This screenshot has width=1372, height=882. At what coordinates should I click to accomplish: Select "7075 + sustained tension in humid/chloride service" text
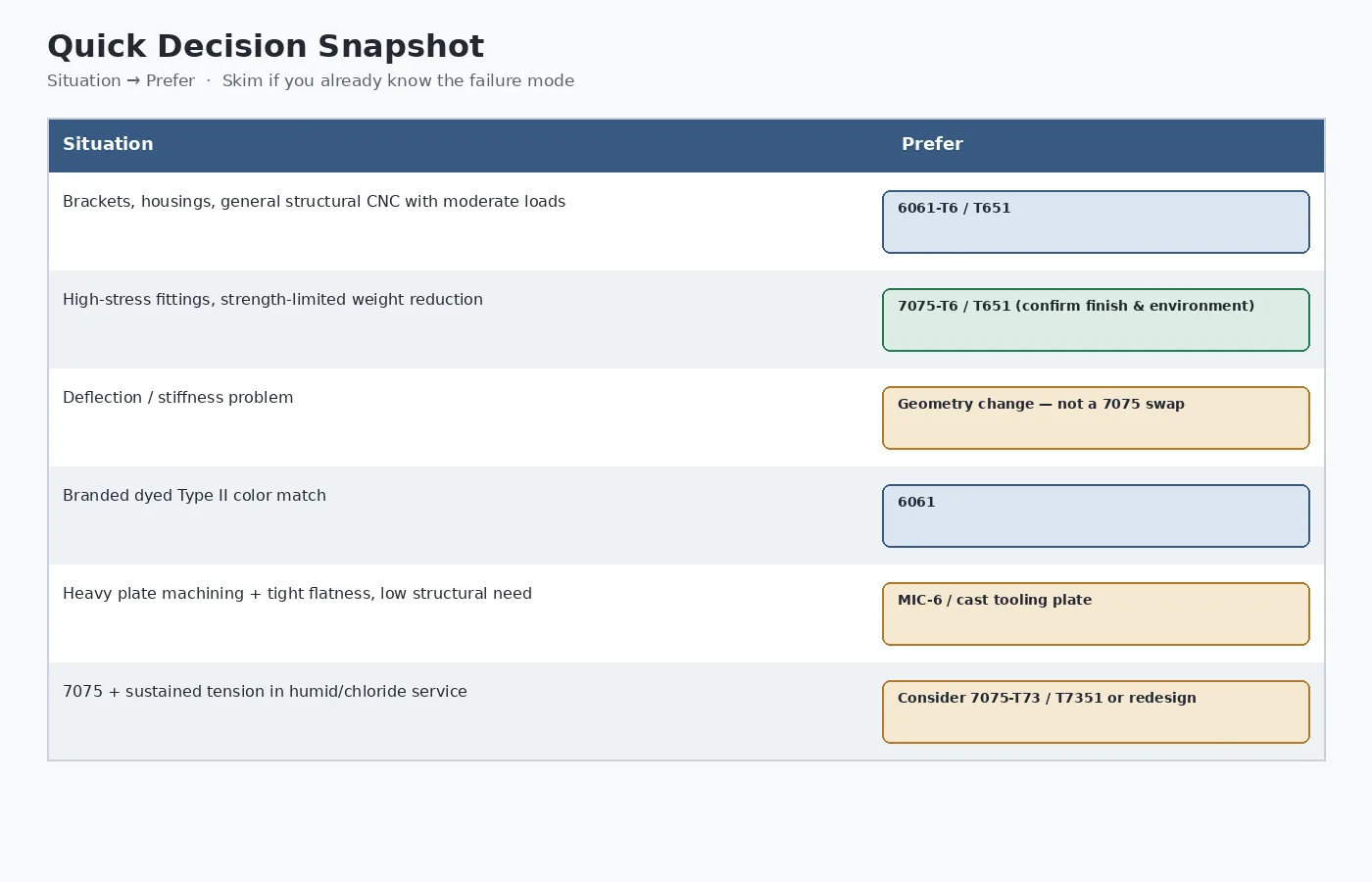(x=265, y=692)
